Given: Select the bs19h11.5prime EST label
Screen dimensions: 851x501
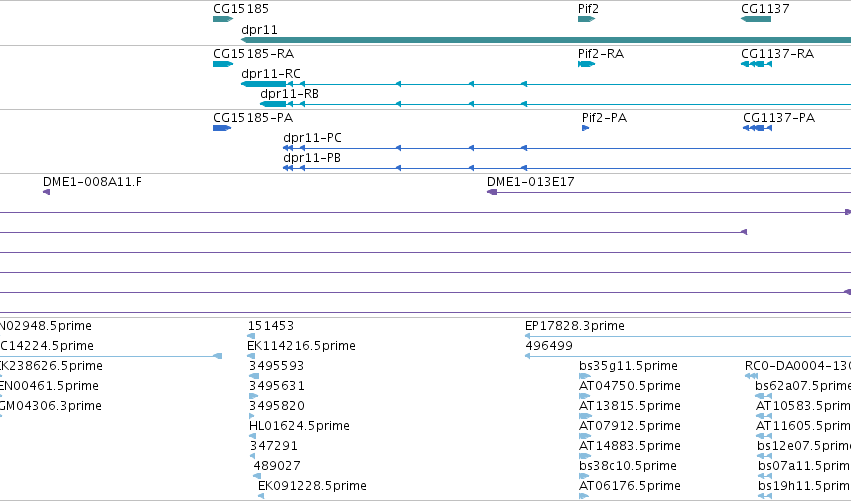Looking at the screenshot, I should 804,486.
